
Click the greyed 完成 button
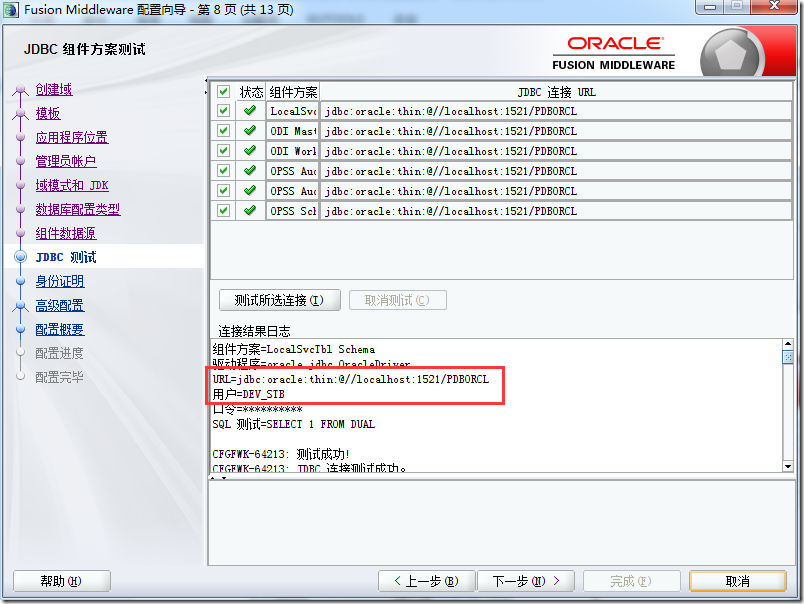coord(631,581)
